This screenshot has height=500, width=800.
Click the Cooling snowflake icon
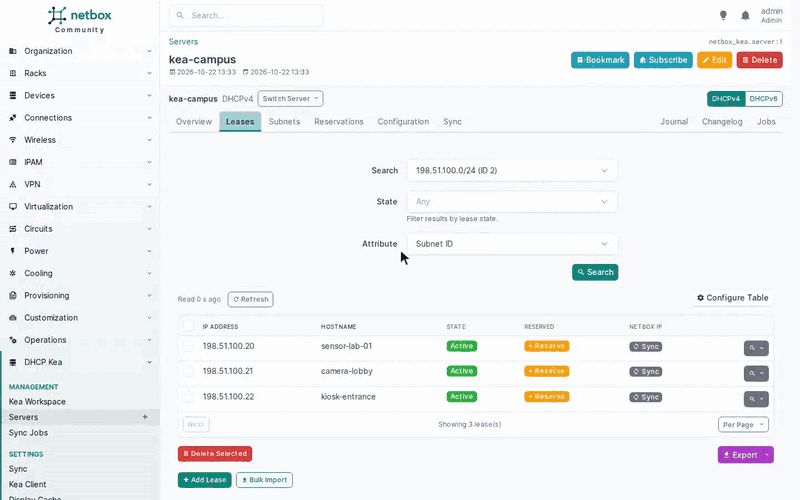tap(13, 273)
